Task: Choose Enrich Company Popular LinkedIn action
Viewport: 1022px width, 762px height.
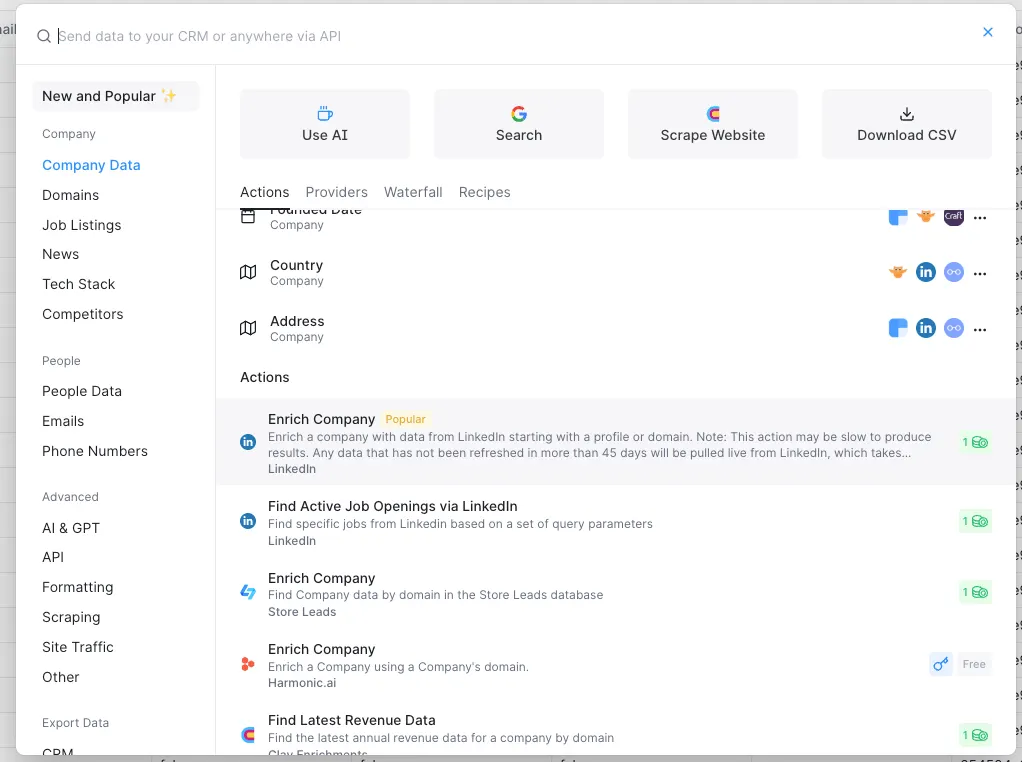Action: pyautogui.click(x=615, y=442)
